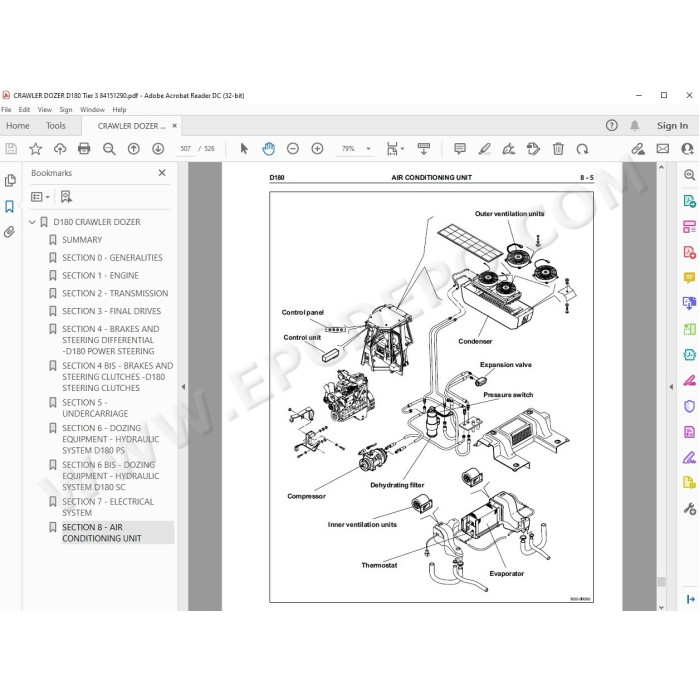Open the Attachments paperclip panel
This screenshot has width=700, height=700.
pyautogui.click(x=9, y=232)
